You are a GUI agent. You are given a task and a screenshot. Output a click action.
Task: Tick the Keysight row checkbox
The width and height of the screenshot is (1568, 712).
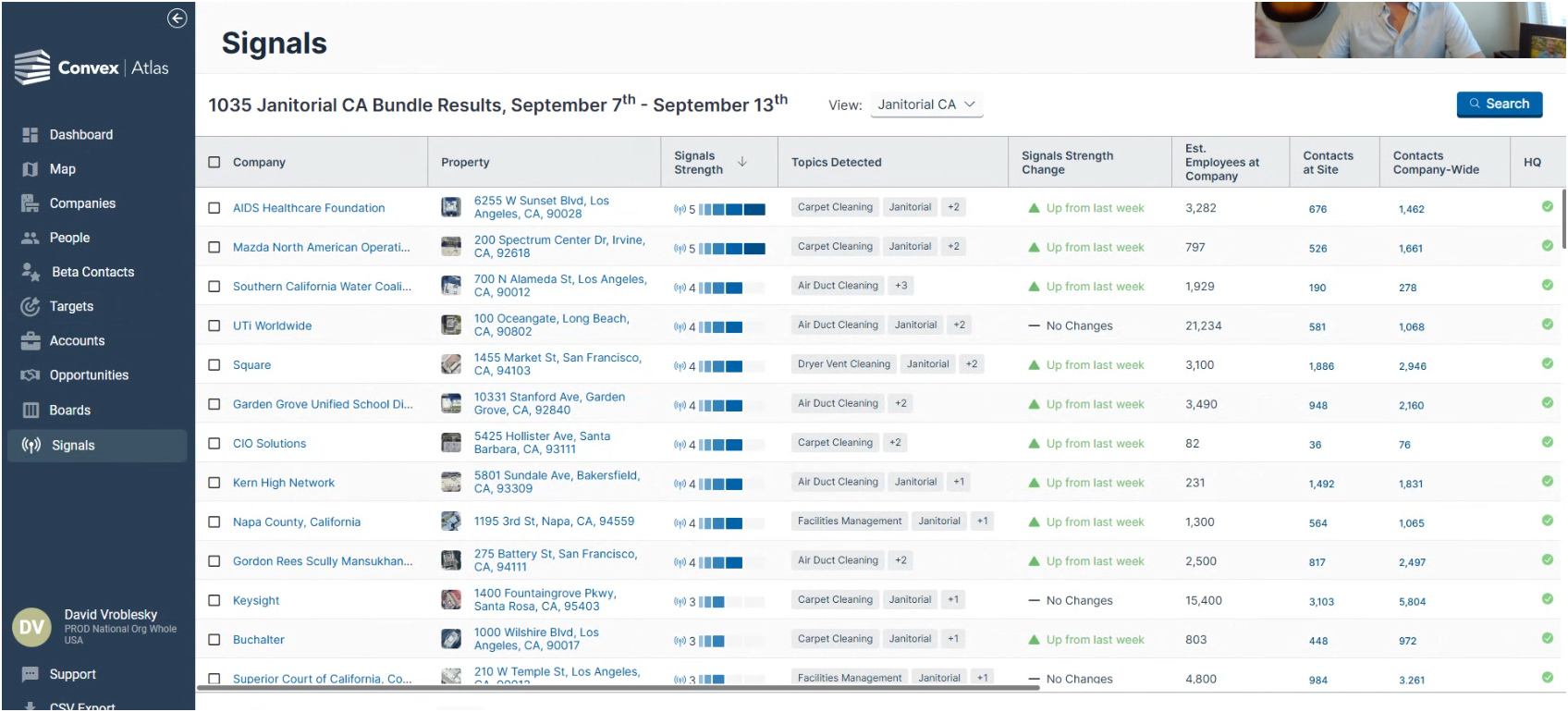[x=214, y=601]
